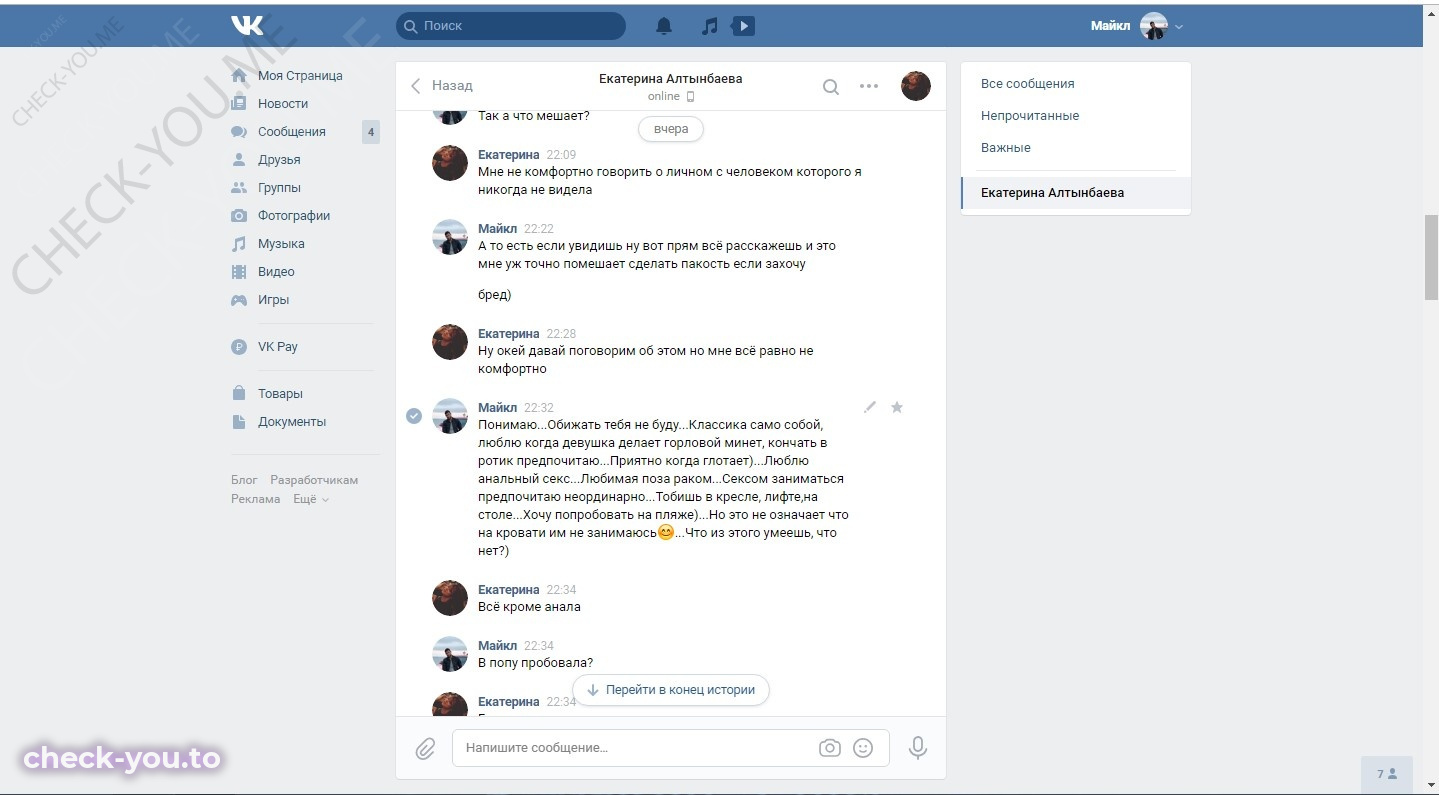Click the Документы file icon

tap(239, 422)
